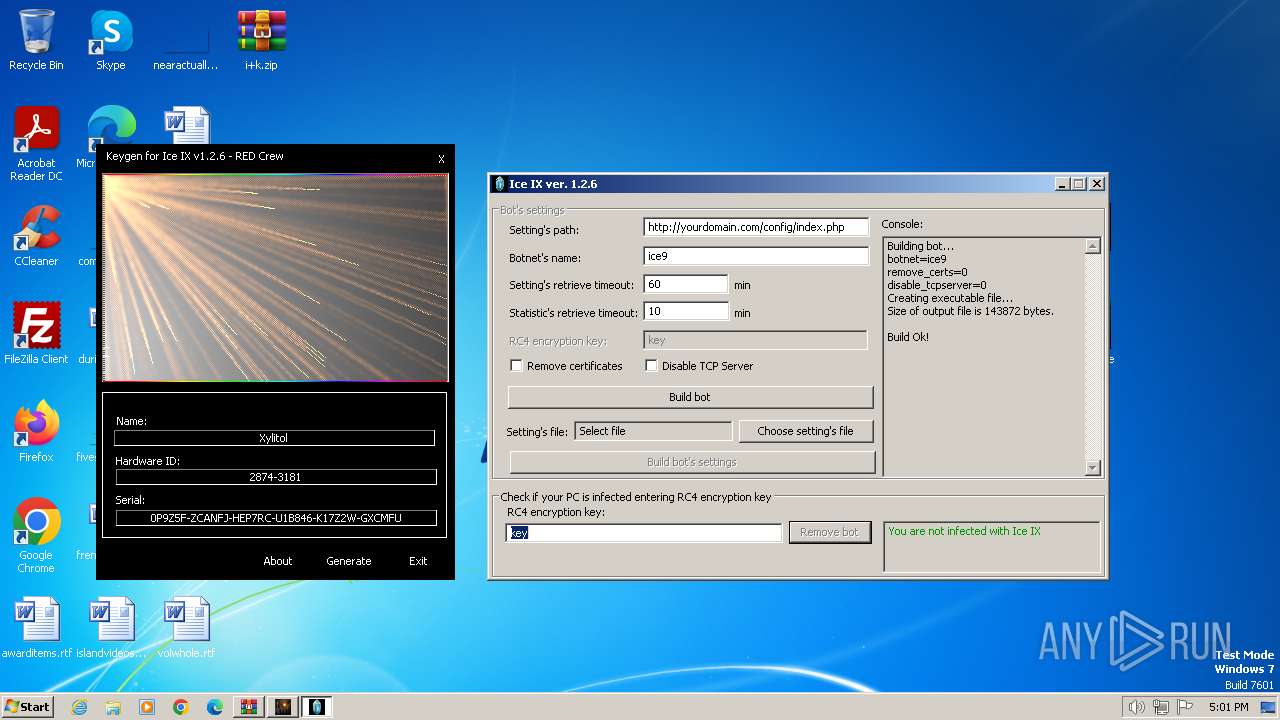Select islandvideos document icon on desktop
Image resolution: width=1280 pixels, height=720 pixels.
pyautogui.click(x=111, y=628)
